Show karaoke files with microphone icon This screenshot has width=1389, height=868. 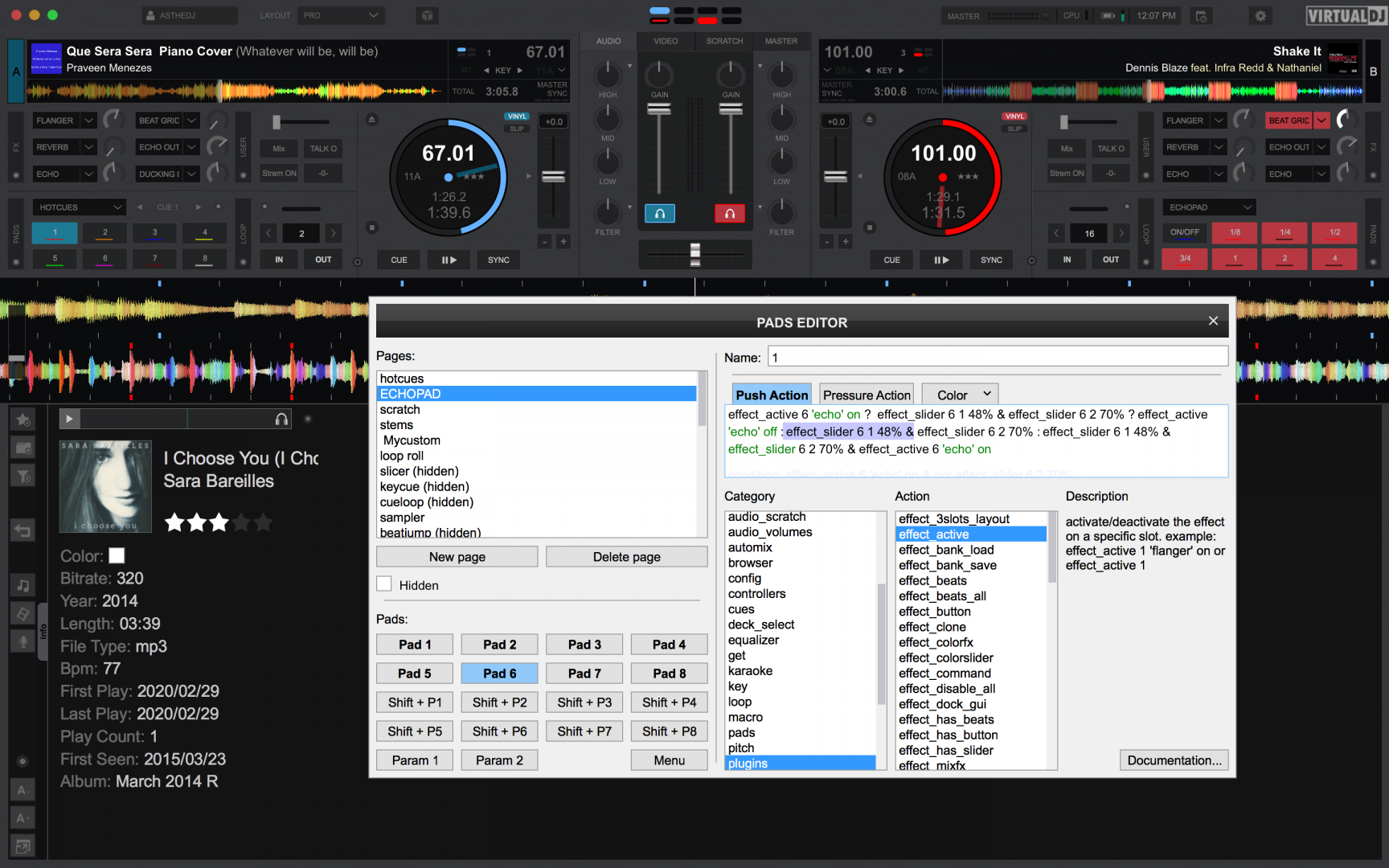23,641
